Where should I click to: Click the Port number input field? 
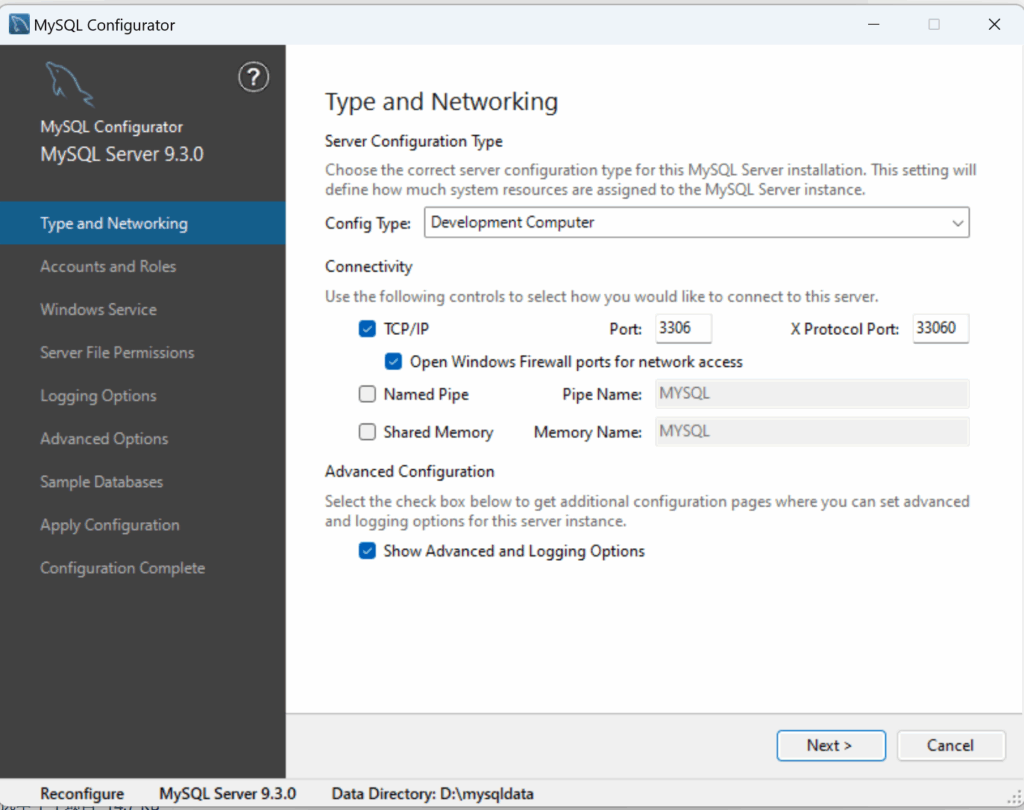pos(683,328)
